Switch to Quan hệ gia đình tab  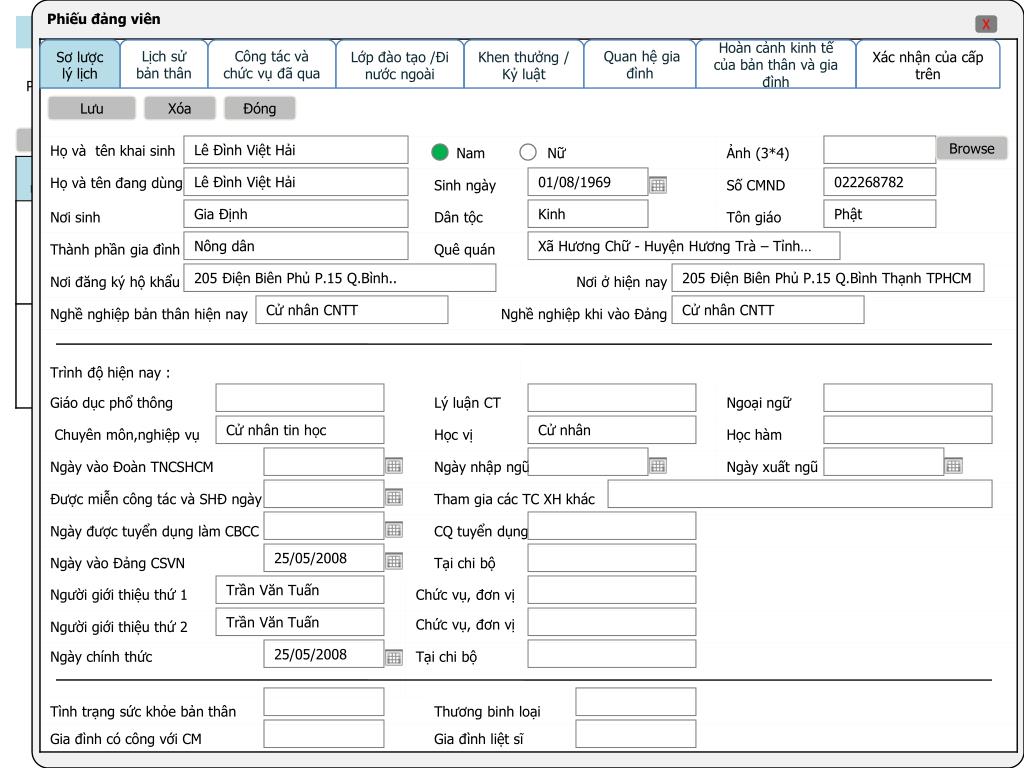pyautogui.click(x=640, y=65)
